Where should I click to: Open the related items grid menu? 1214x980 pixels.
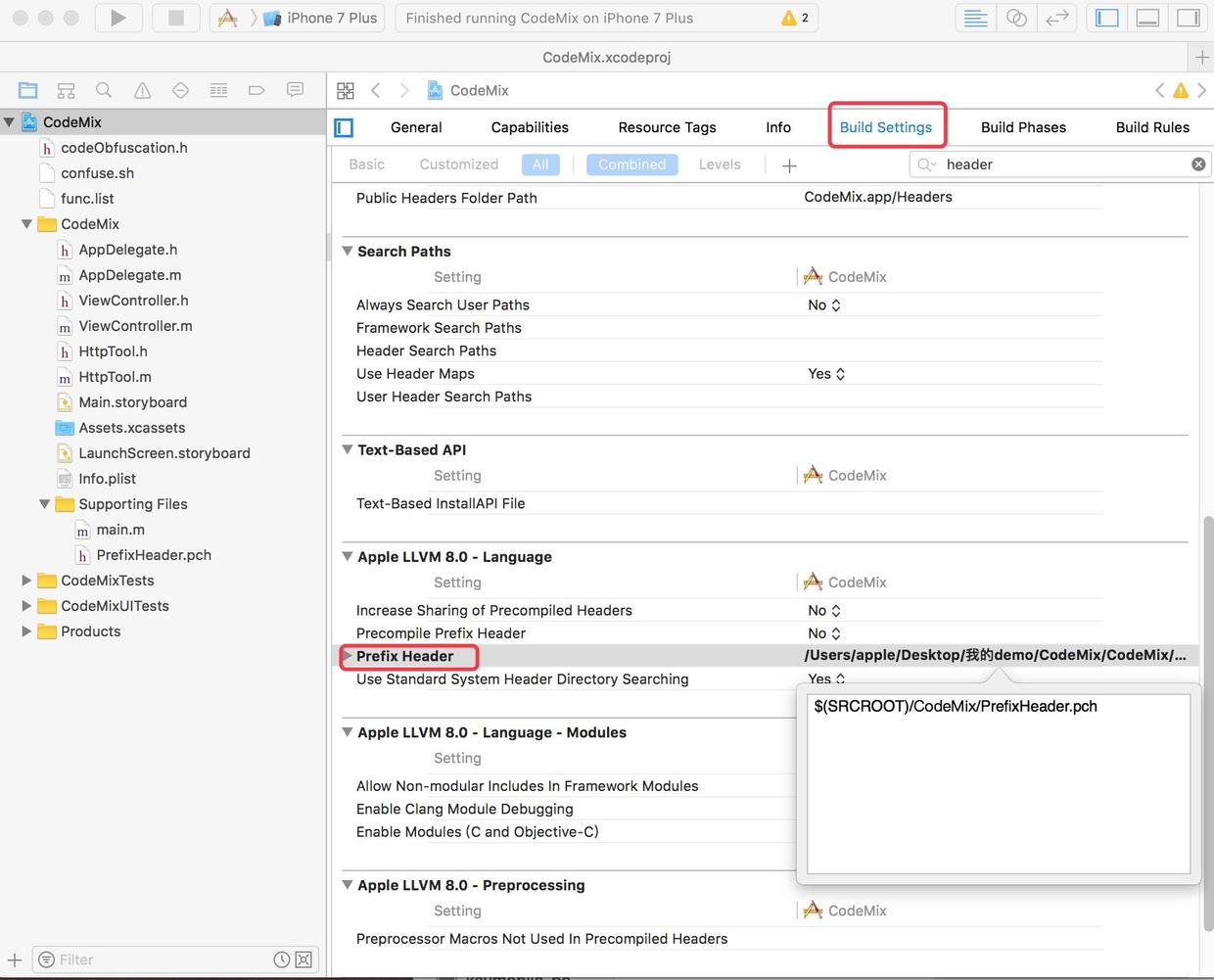click(346, 90)
